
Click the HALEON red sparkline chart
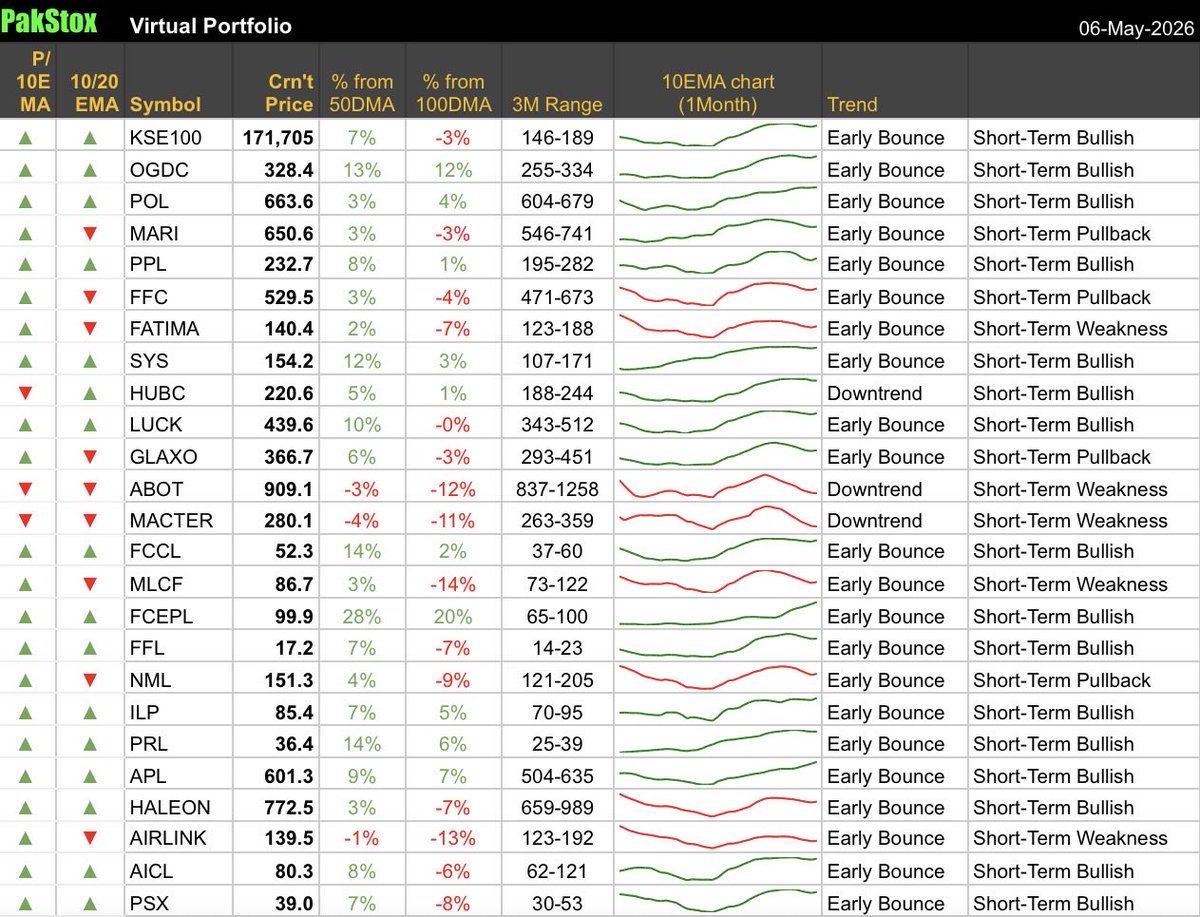pyautogui.click(x=718, y=806)
